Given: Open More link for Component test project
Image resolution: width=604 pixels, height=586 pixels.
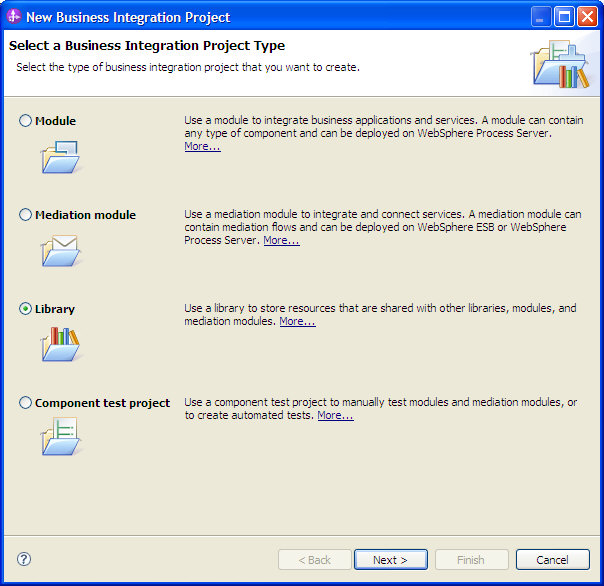Looking at the screenshot, I should pyautogui.click(x=336, y=415).
